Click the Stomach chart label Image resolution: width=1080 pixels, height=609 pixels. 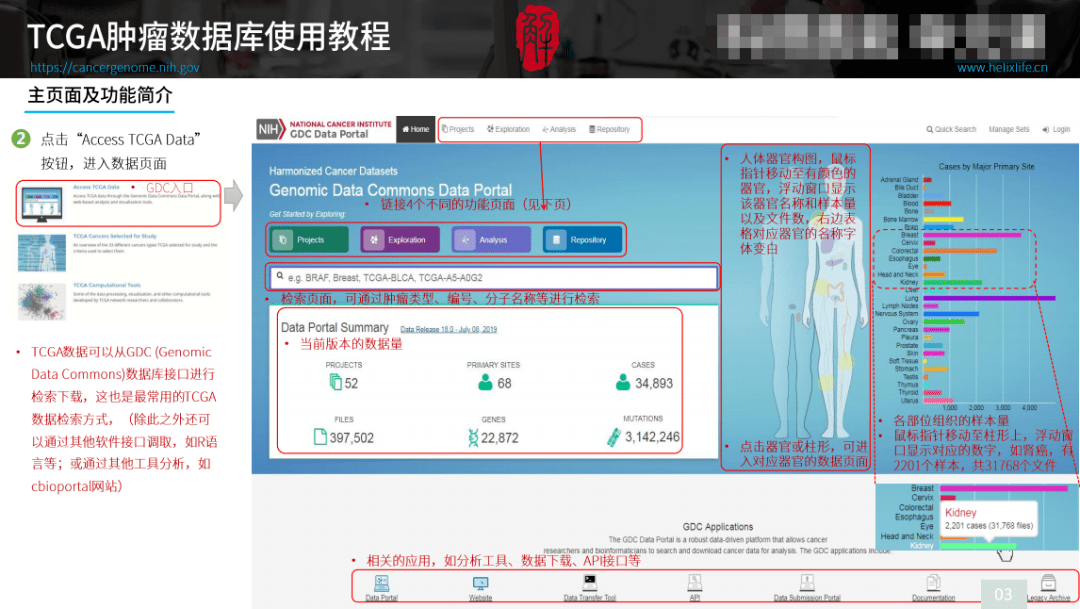tap(906, 369)
